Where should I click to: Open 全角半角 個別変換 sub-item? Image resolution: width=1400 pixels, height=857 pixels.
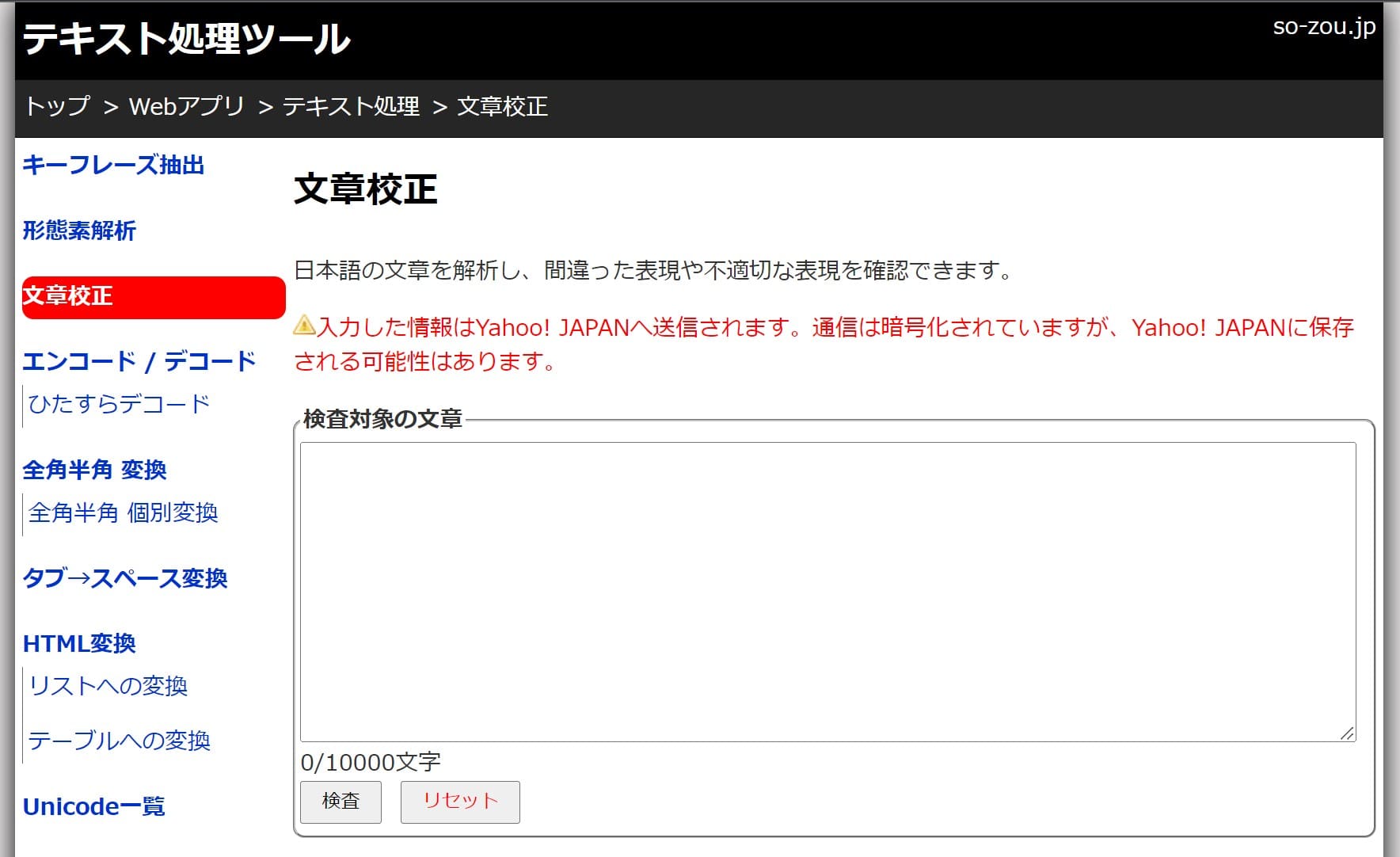pos(123,512)
